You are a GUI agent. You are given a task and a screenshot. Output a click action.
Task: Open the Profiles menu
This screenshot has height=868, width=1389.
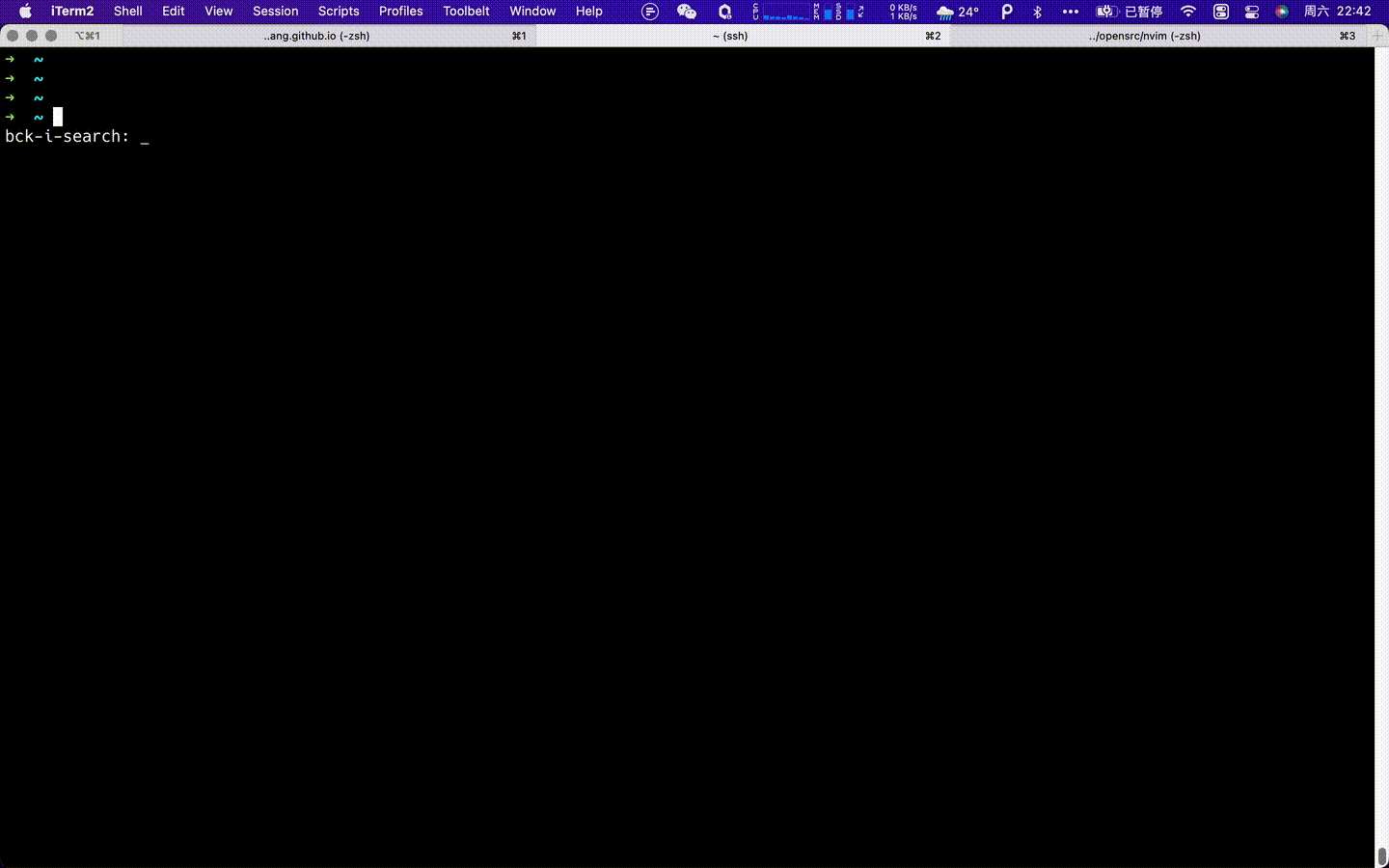[x=400, y=12]
